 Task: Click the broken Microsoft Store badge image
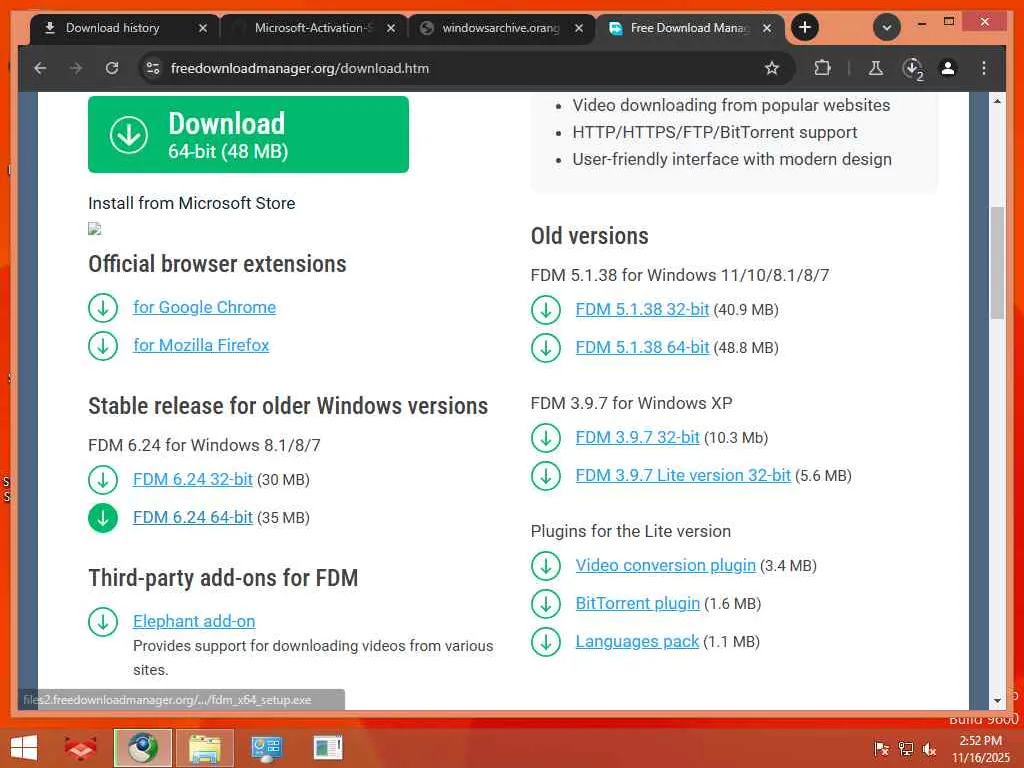pyautogui.click(x=95, y=229)
